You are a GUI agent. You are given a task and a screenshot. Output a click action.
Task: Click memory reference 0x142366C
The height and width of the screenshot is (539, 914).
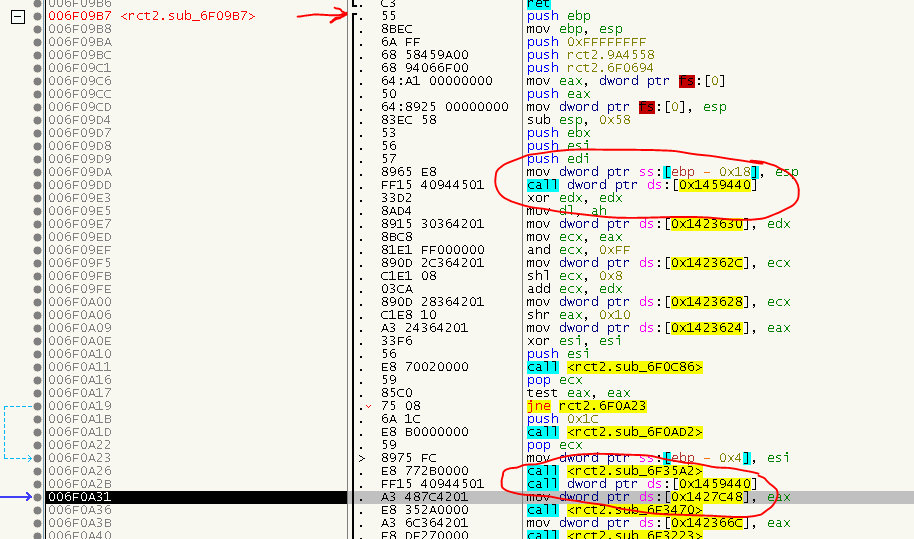point(707,523)
